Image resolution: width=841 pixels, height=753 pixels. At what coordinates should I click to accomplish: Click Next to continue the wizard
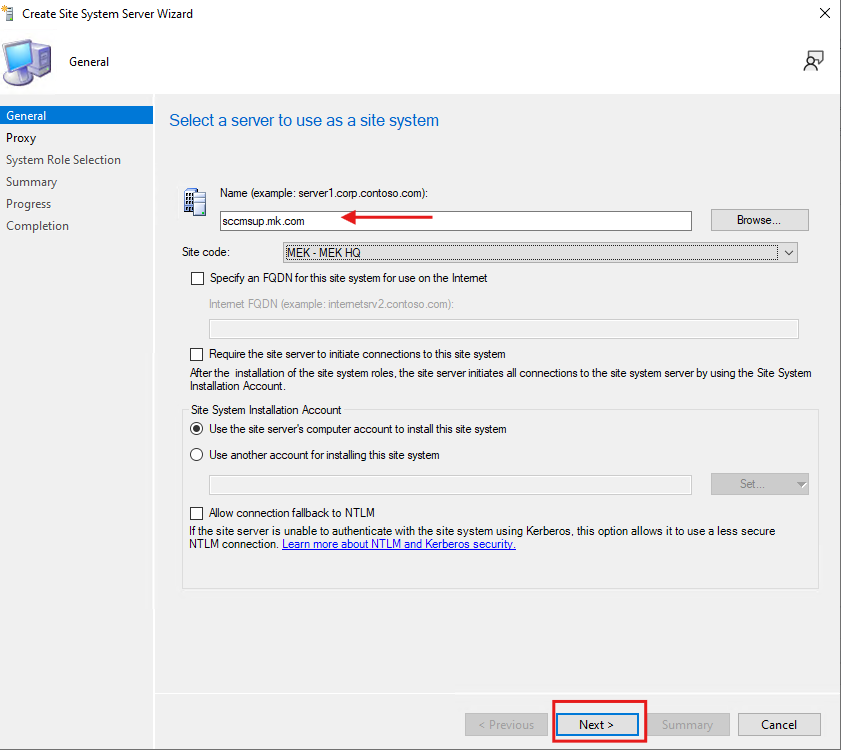[x=596, y=724]
